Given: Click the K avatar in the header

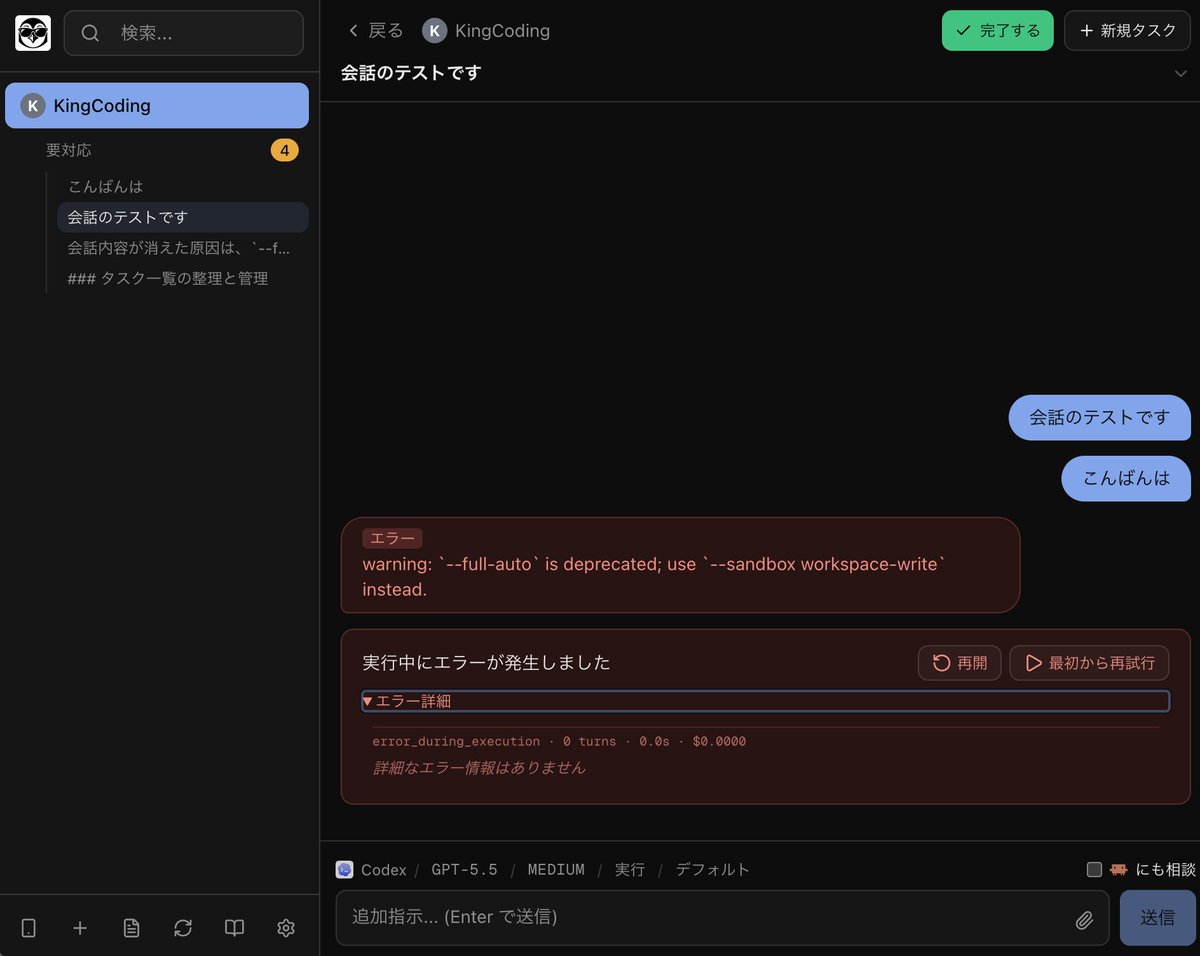Looking at the screenshot, I should pos(434,31).
